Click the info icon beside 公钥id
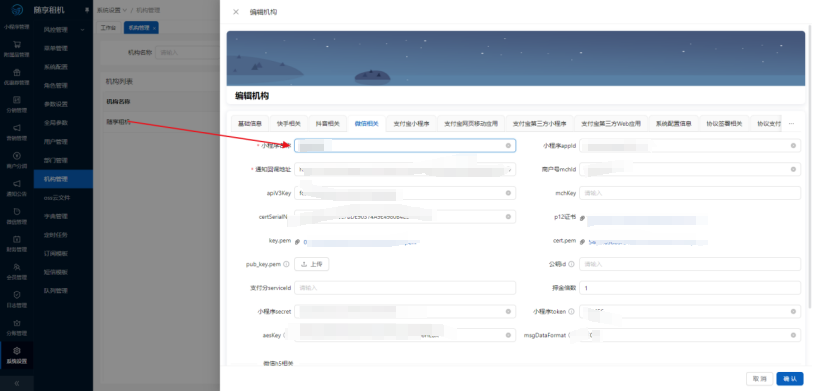The height and width of the screenshot is (392, 813). click(x=571, y=264)
